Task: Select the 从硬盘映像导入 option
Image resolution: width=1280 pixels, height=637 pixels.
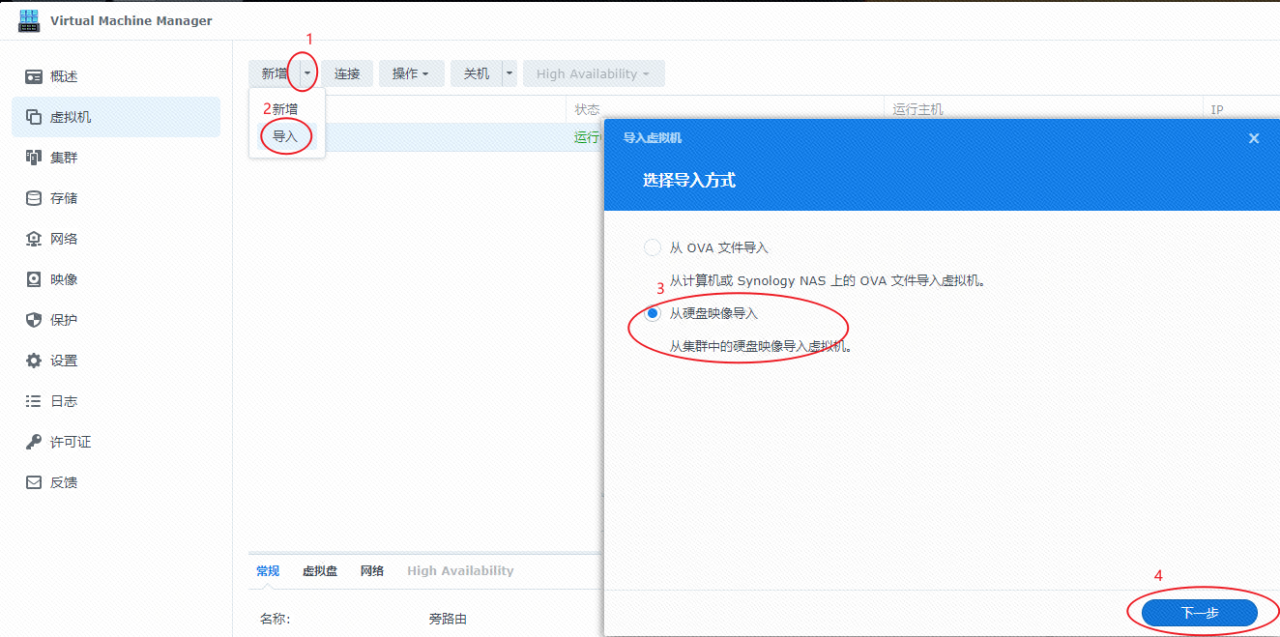Action: click(652, 313)
